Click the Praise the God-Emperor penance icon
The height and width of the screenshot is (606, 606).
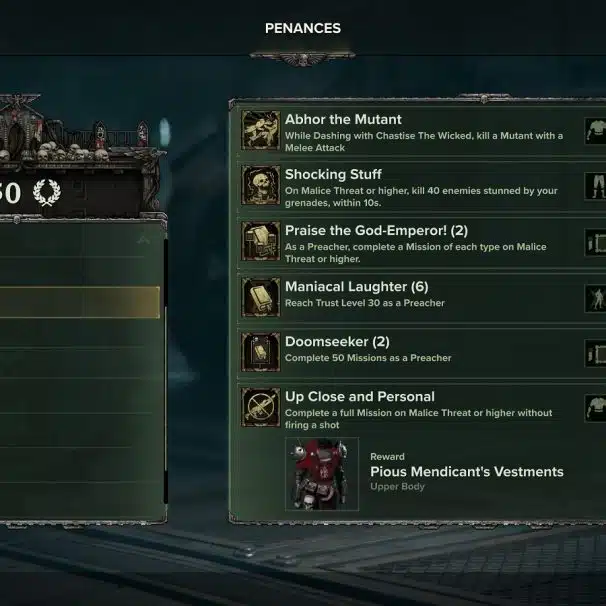coord(261,241)
